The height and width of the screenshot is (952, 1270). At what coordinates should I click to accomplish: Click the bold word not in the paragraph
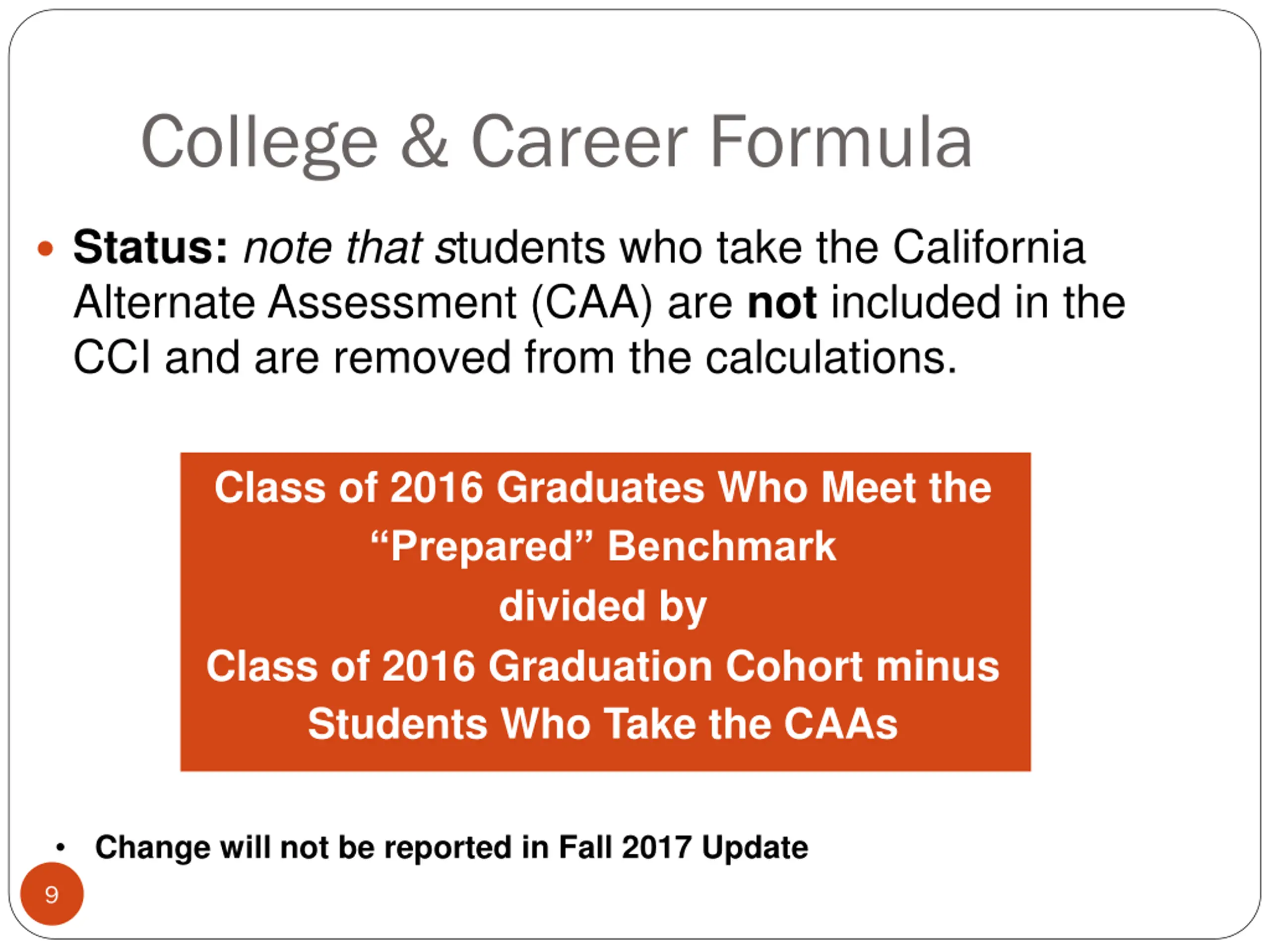[x=781, y=302]
